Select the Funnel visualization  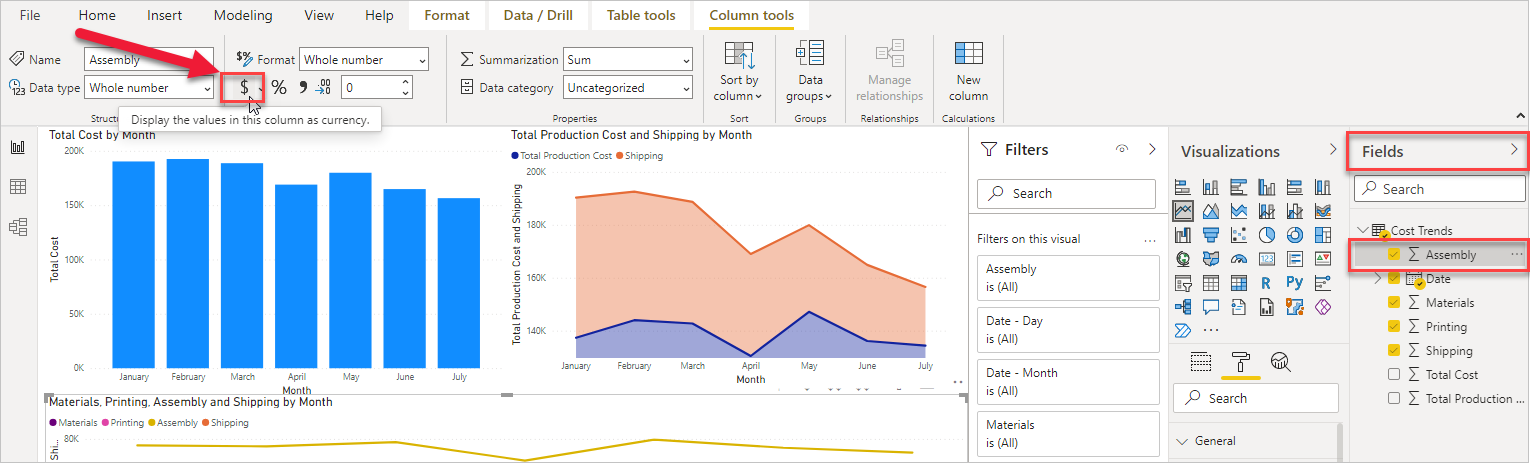(x=1211, y=235)
